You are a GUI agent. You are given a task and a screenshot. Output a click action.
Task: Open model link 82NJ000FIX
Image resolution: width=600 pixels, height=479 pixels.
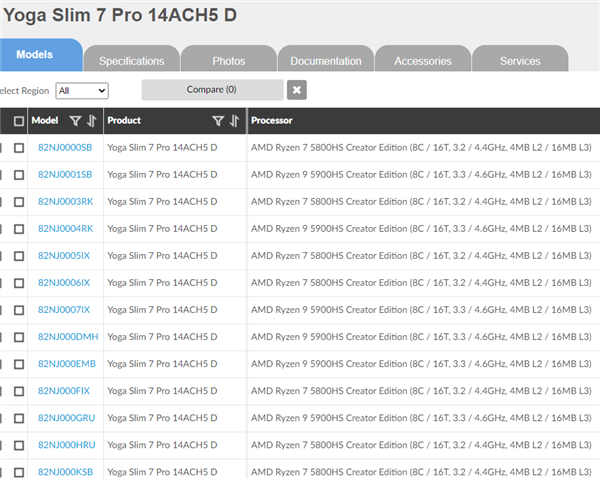(64, 391)
